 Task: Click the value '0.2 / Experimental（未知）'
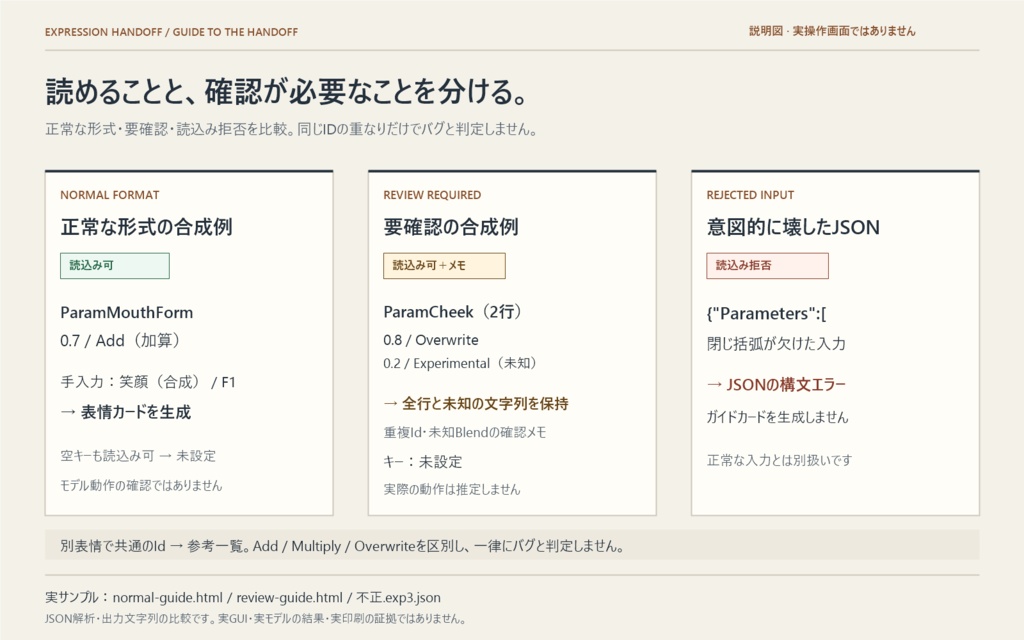(x=460, y=363)
